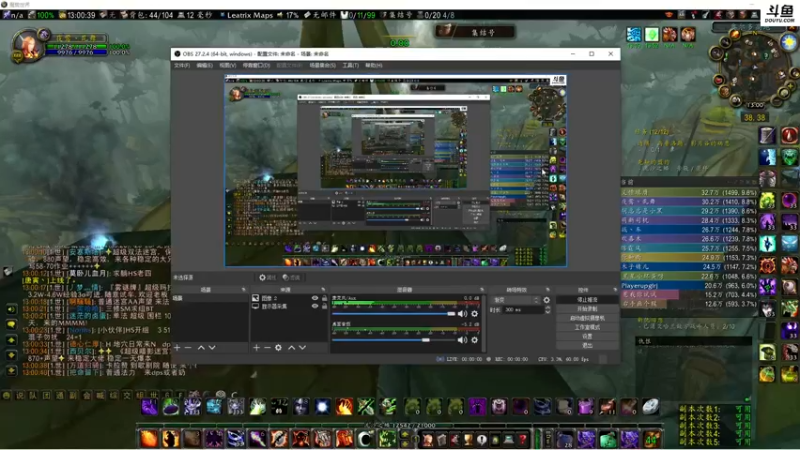Image resolution: width=800 pixels, height=450 pixels.
Task: Pop out the Audio Mixer dock panel
Action: coord(482,289)
